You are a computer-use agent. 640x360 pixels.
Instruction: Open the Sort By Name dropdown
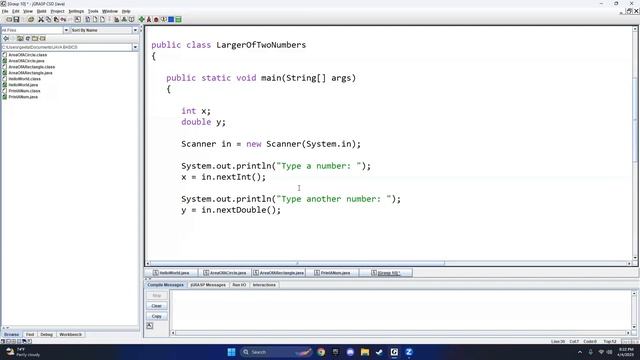click(x=135, y=30)
